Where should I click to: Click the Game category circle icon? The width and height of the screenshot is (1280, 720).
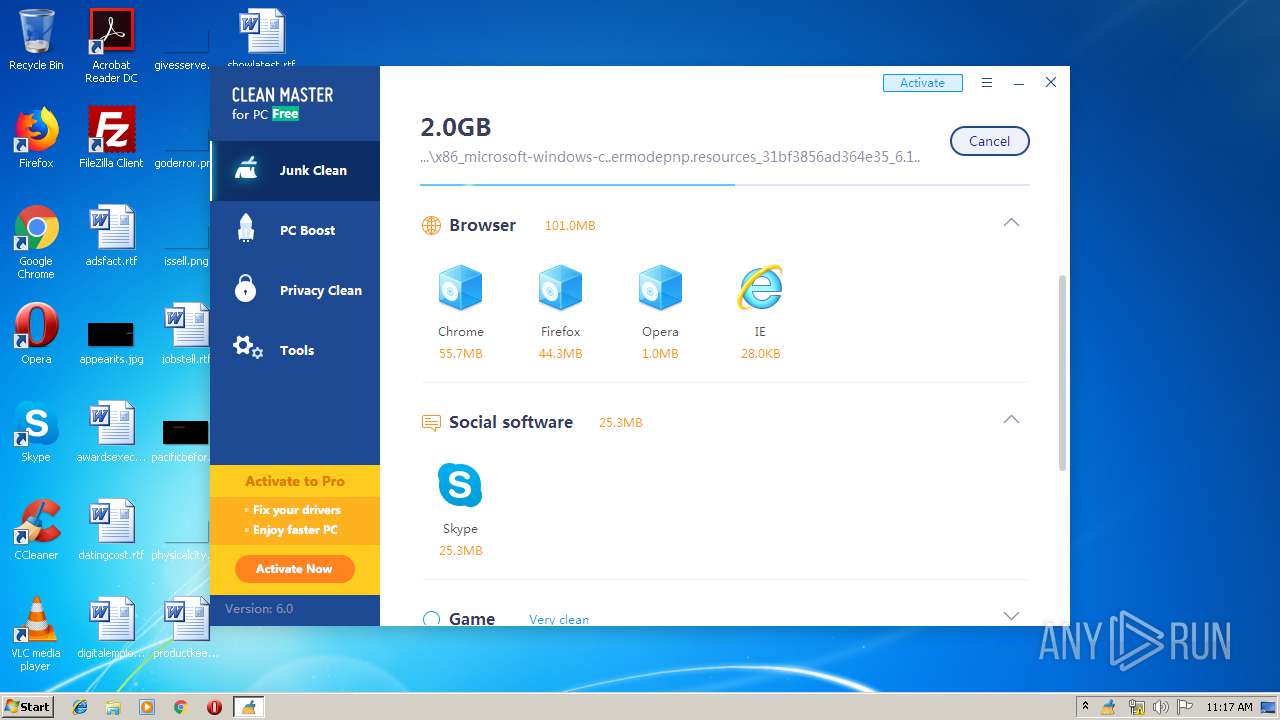431,620
